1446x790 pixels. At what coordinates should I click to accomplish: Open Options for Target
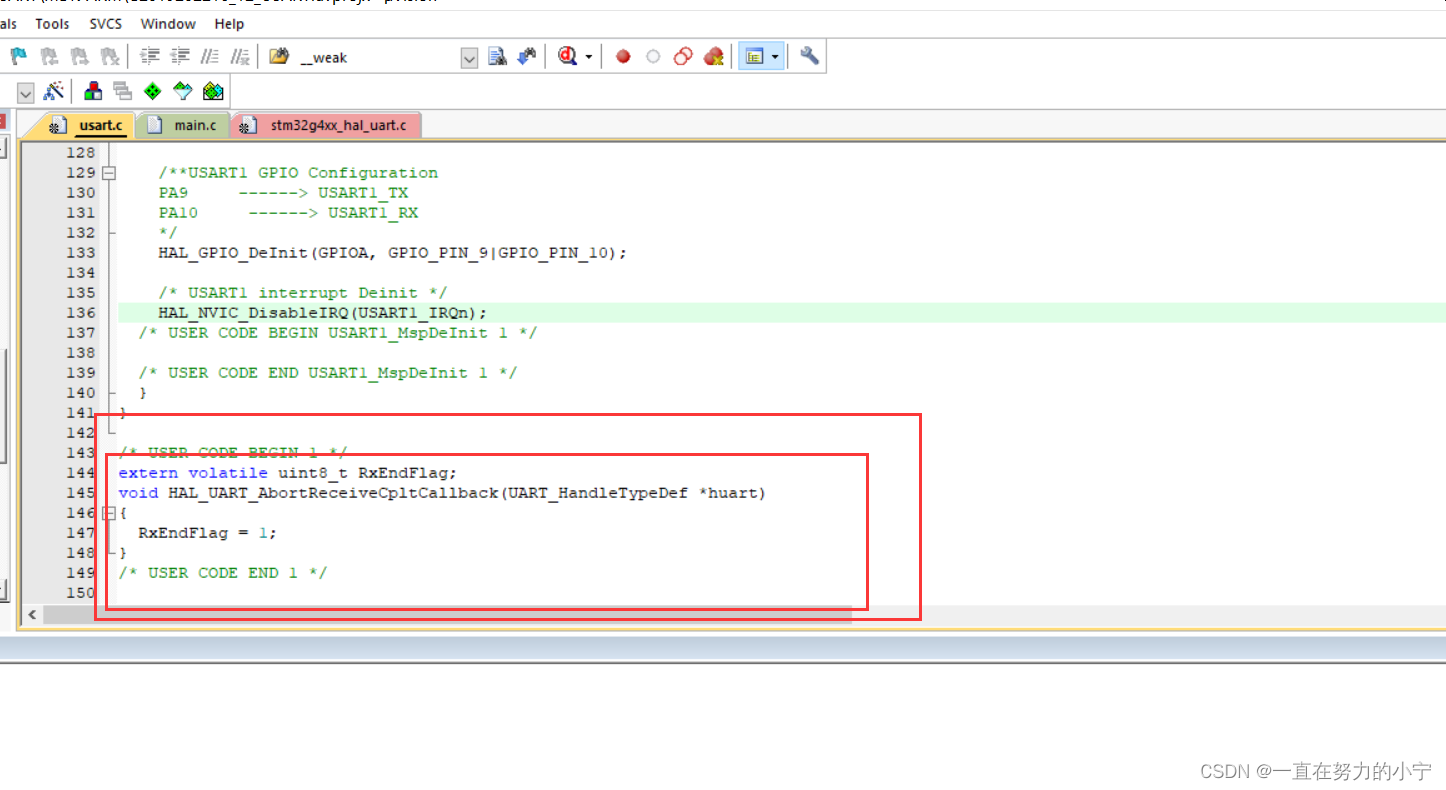tap(54, 91)
